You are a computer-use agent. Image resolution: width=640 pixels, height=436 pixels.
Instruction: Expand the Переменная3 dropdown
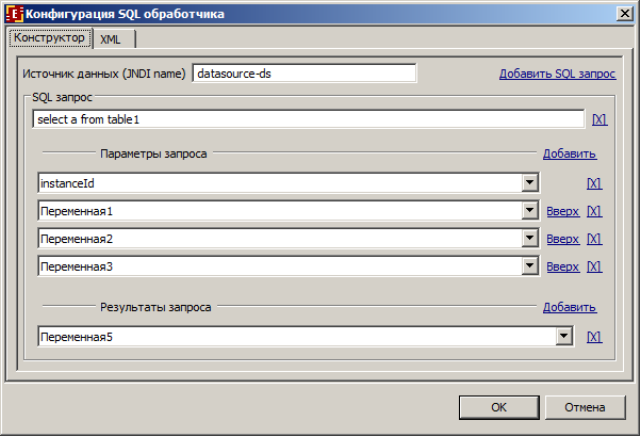(529, 267)
